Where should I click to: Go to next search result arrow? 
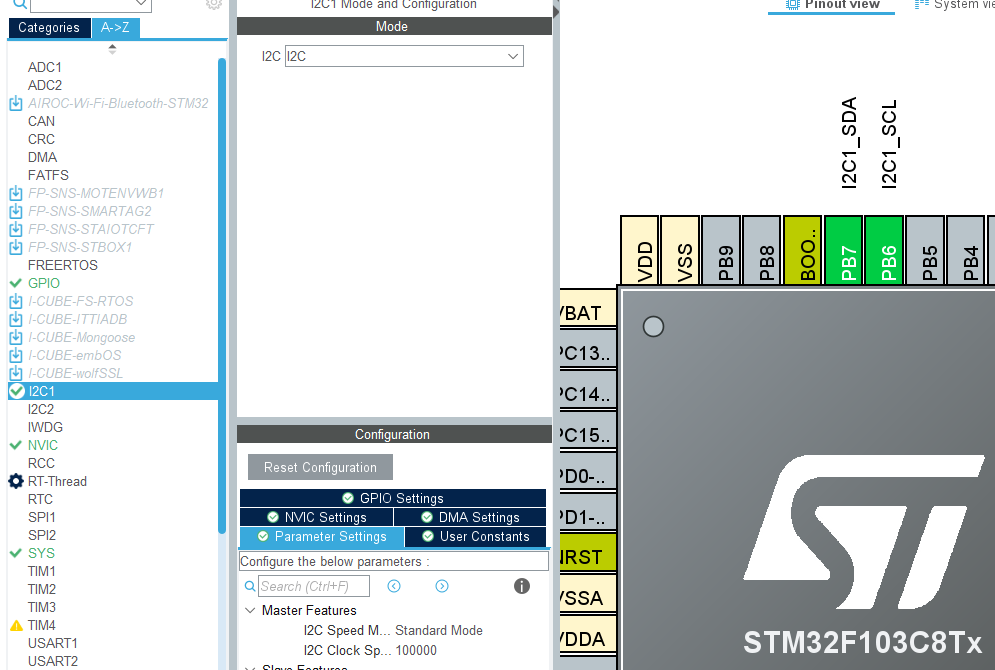point(442,586)
